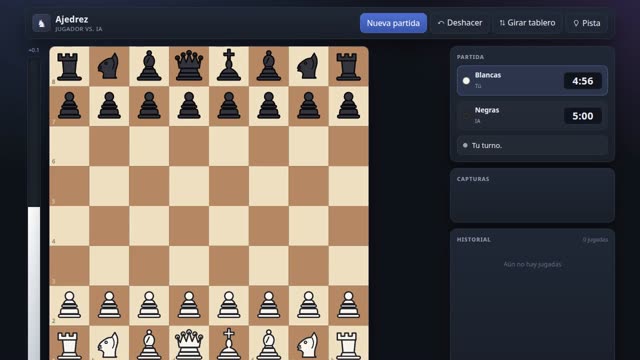Select the white pawn on f2
This screenshot has width=640, height=360.
click(x=269, y=305)
